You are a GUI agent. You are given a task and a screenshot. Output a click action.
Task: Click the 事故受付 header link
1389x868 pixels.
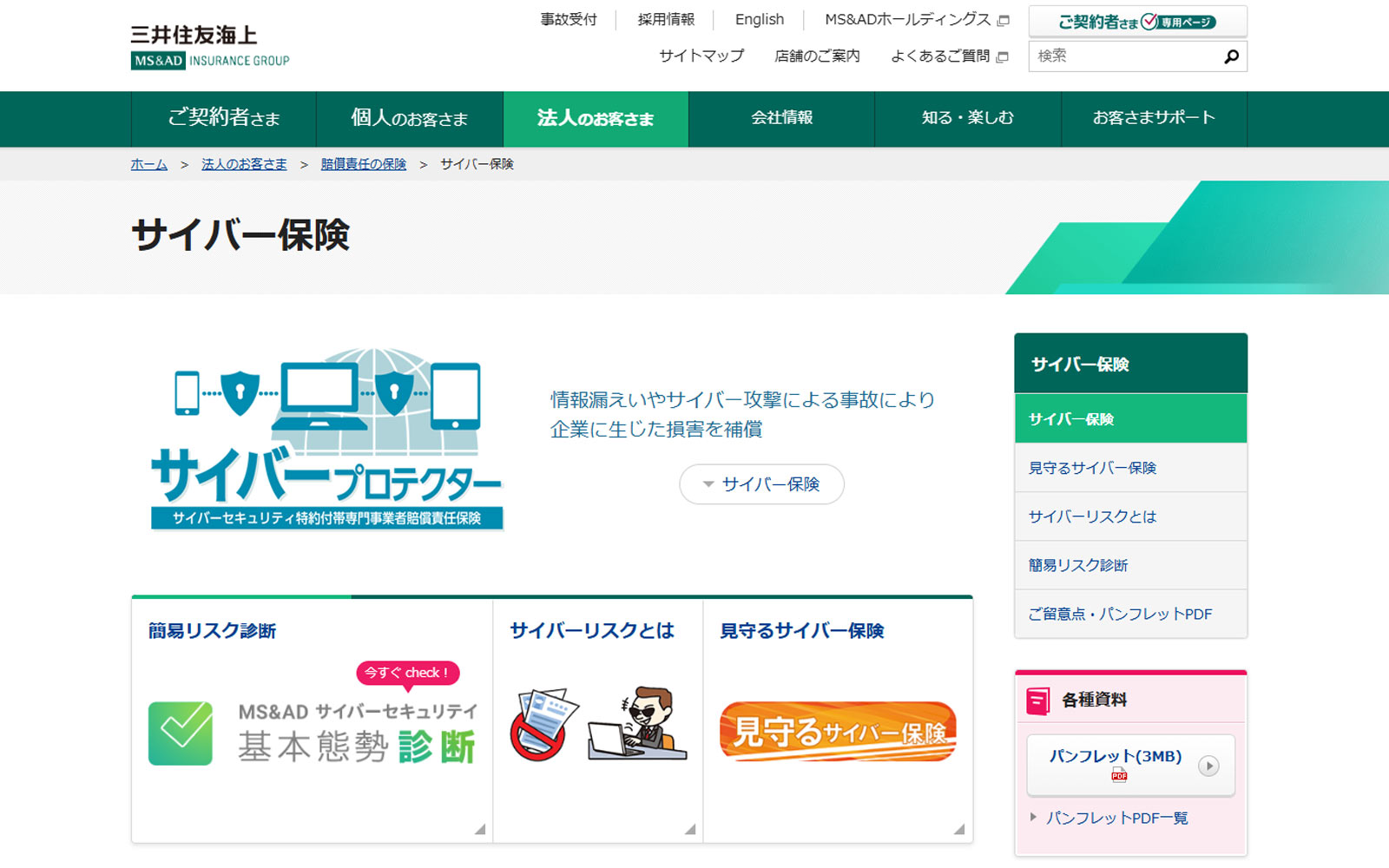pos(569,20)
